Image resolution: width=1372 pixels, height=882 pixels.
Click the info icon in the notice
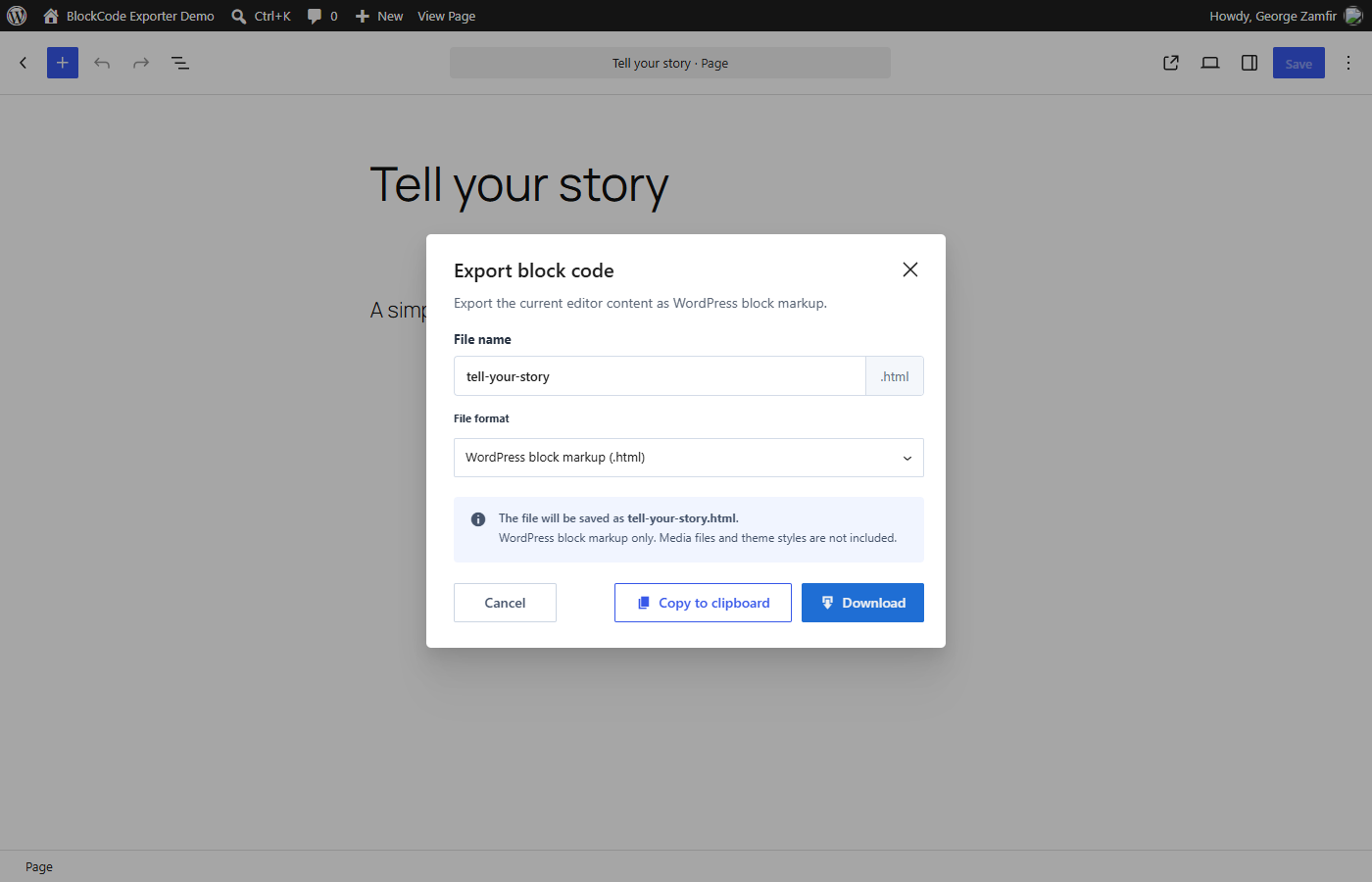tap(478, 519)
